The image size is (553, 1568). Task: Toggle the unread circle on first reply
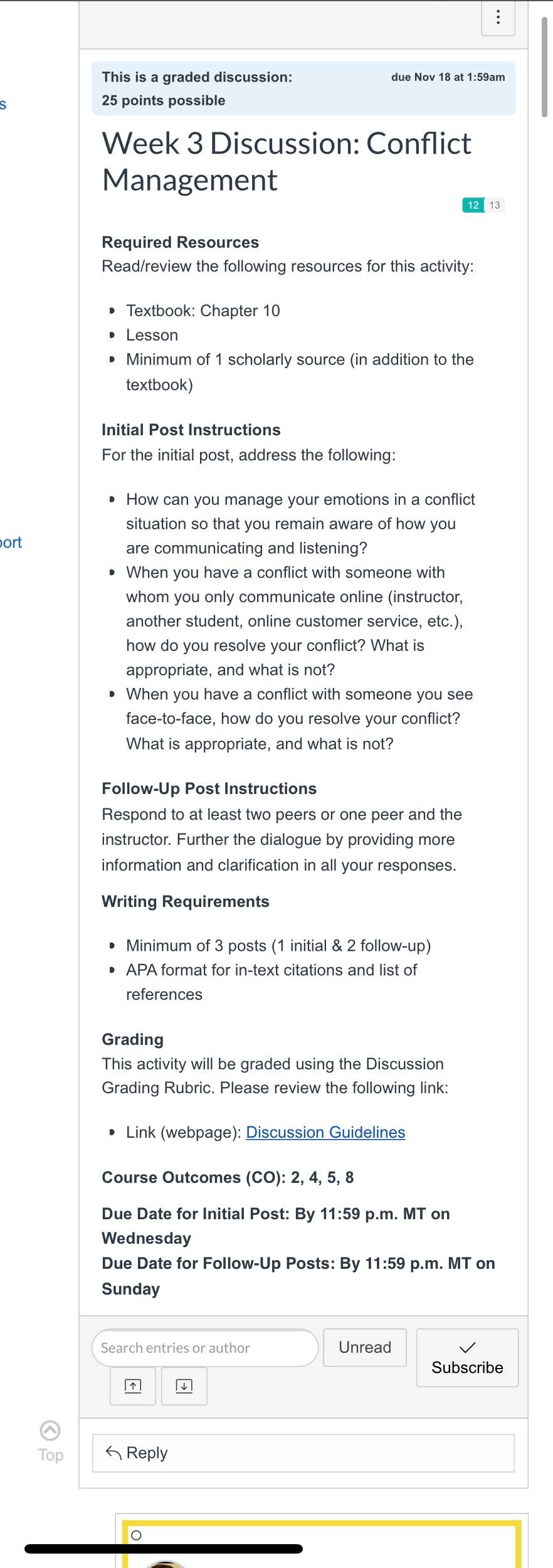click(x=136, y=1535)
